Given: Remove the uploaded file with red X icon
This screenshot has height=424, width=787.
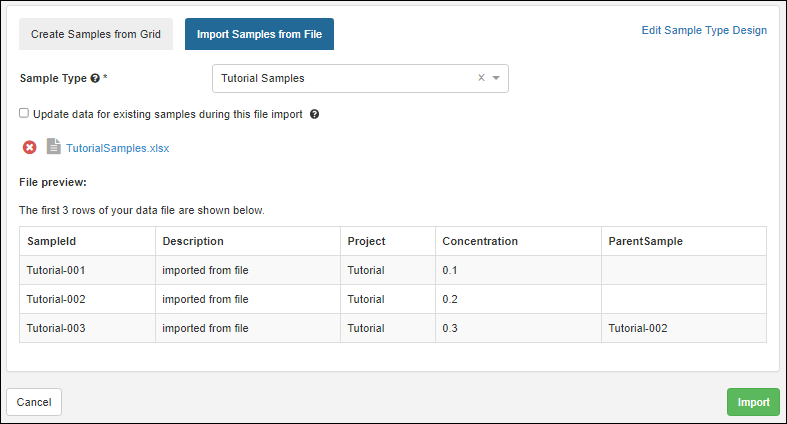Looking at the screenshot, I should (x=30, y=148).
